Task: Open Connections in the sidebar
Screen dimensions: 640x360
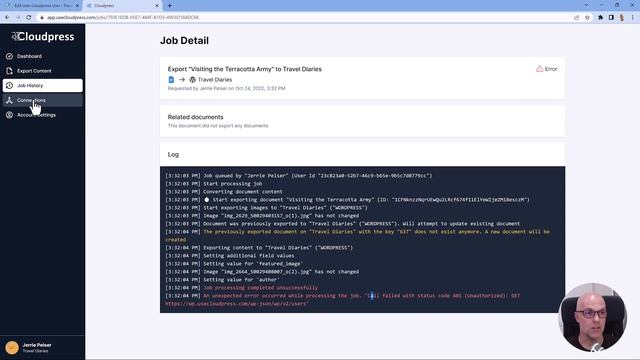Action: pyautogui.click(x=42, y=100)
